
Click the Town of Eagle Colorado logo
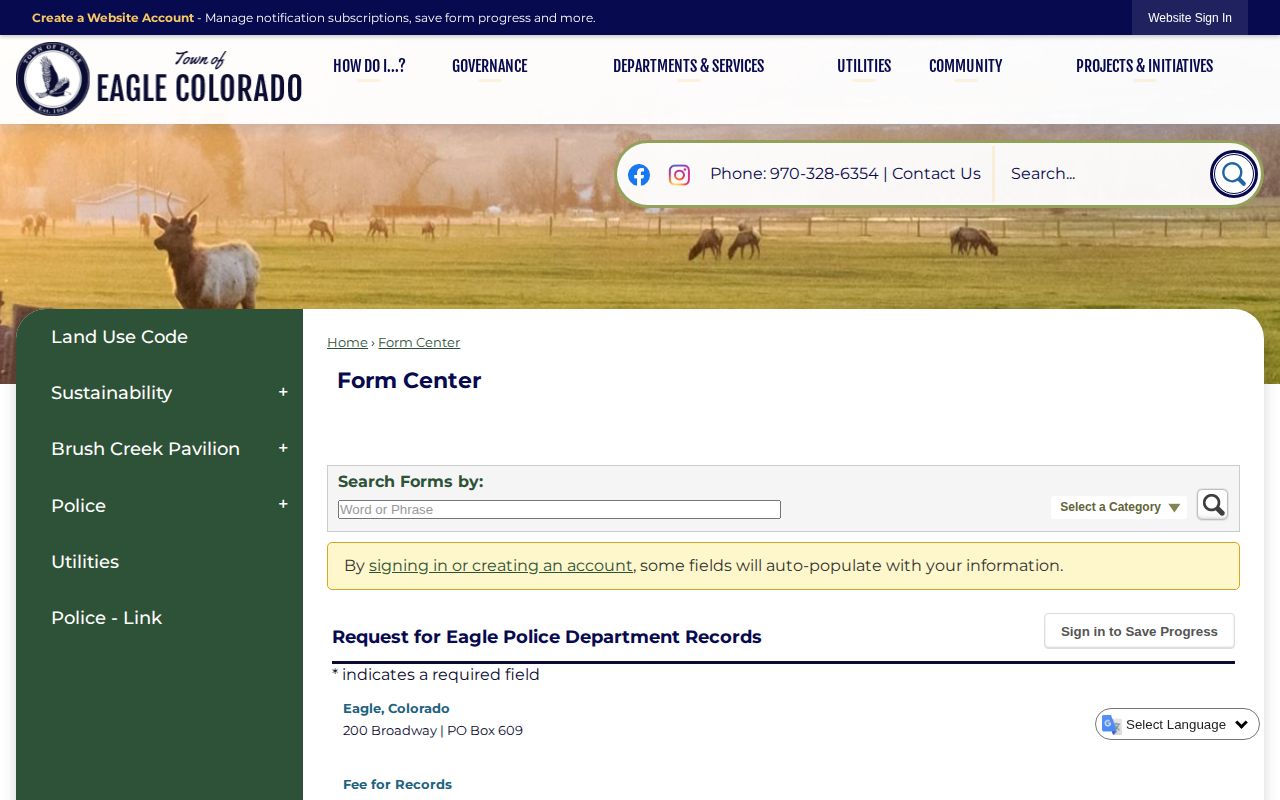(x=159, y=79)
